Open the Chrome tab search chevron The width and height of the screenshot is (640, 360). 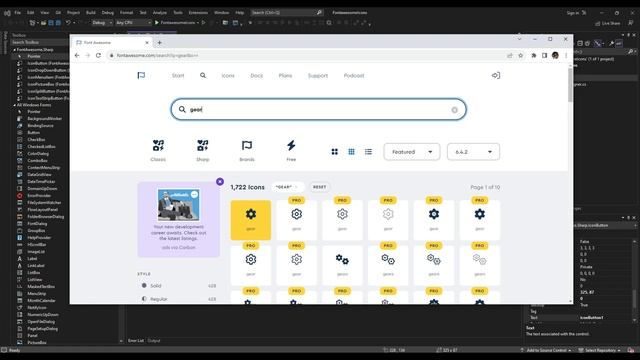click(519, 39)
